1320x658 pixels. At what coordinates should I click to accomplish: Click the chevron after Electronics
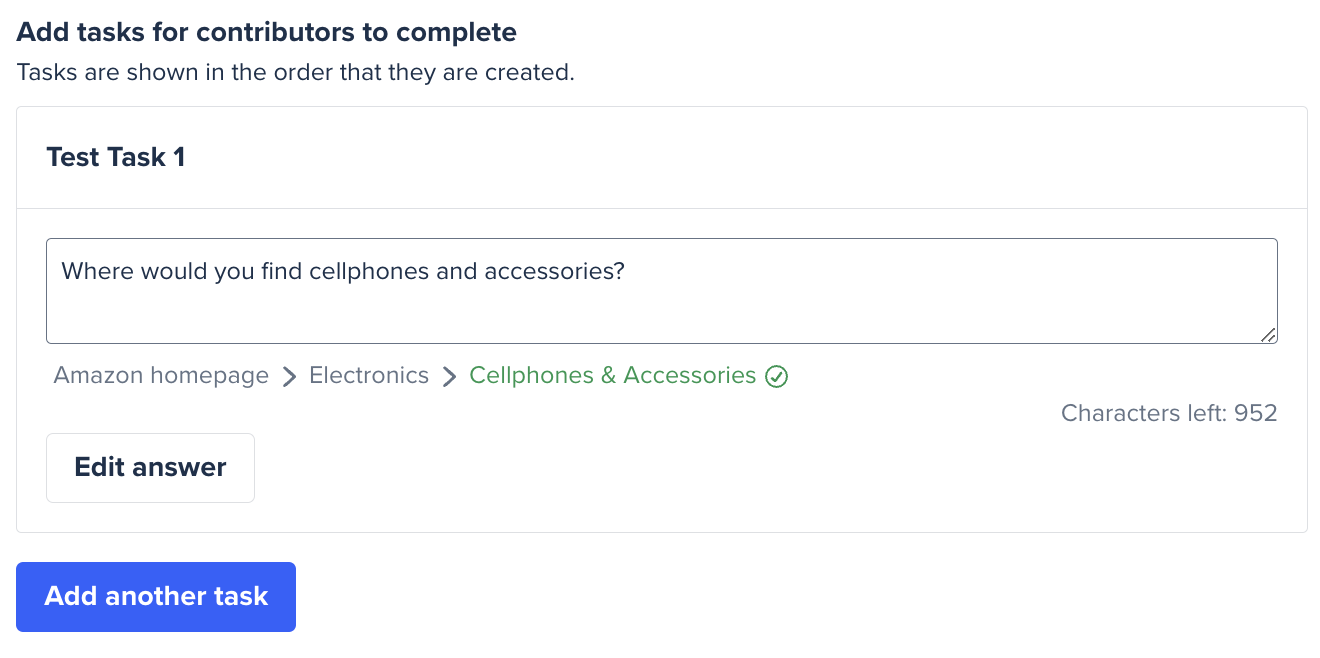pyautogui.click(x=449, y=377)
